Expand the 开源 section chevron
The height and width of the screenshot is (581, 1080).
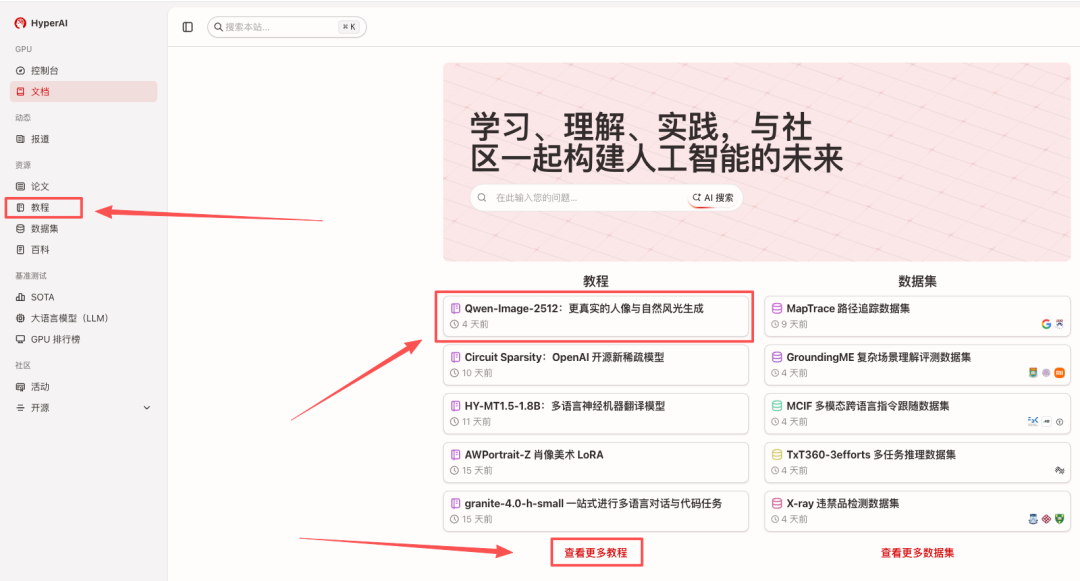(146, 407)
